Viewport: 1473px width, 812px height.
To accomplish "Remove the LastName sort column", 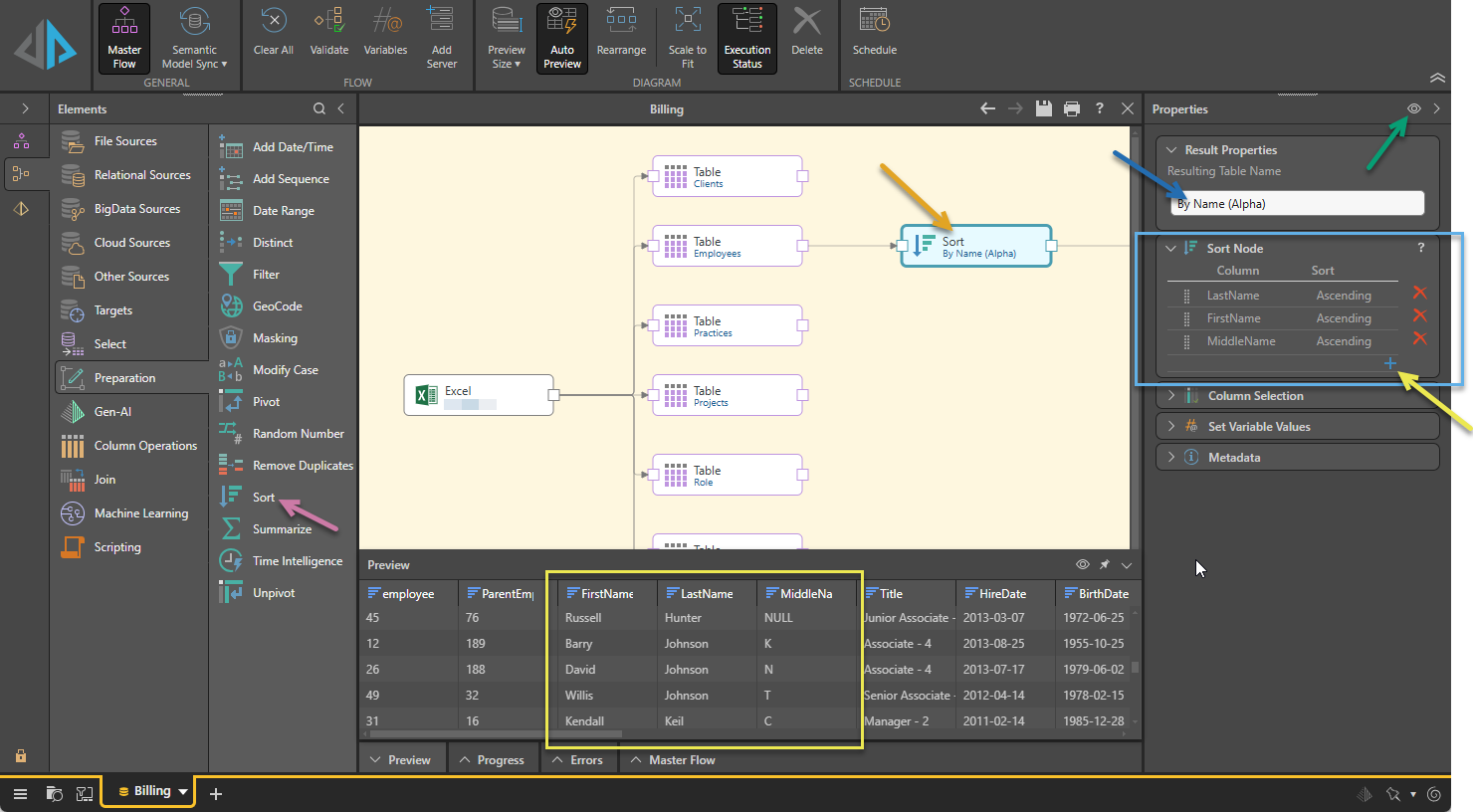I will click(x=1419, y=294).
